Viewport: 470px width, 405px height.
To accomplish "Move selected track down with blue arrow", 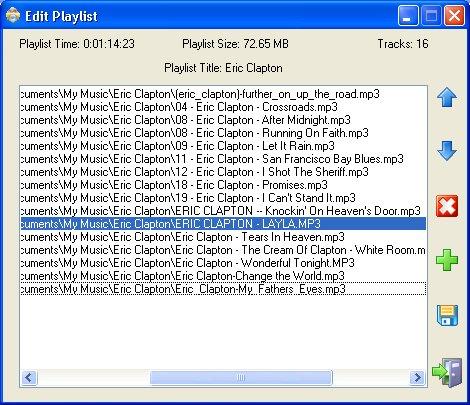I will (x=447, y=151).
